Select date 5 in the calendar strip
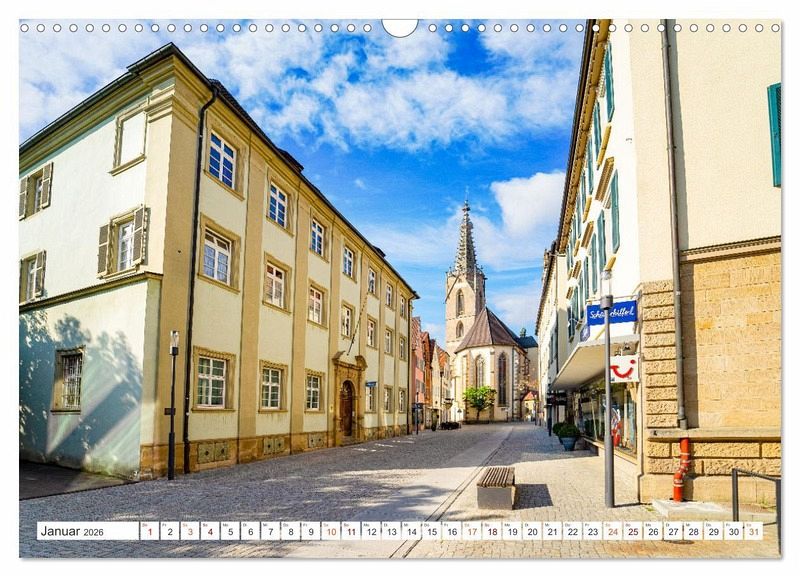The width and height of the screenshot is (800, 577). 230,531
